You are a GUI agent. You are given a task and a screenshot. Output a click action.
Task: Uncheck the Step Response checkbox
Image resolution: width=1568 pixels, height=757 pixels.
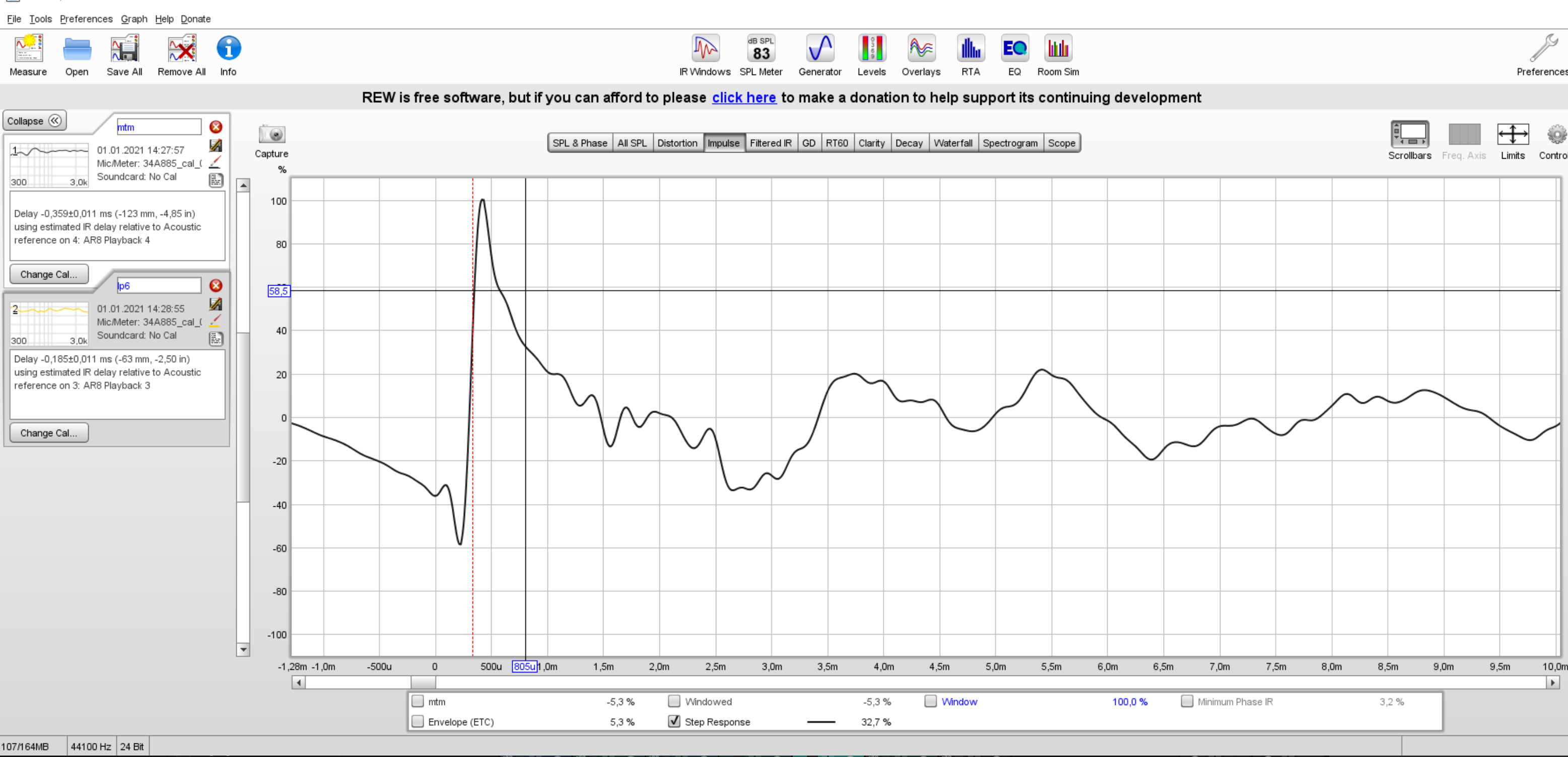[x=674, y=721]
